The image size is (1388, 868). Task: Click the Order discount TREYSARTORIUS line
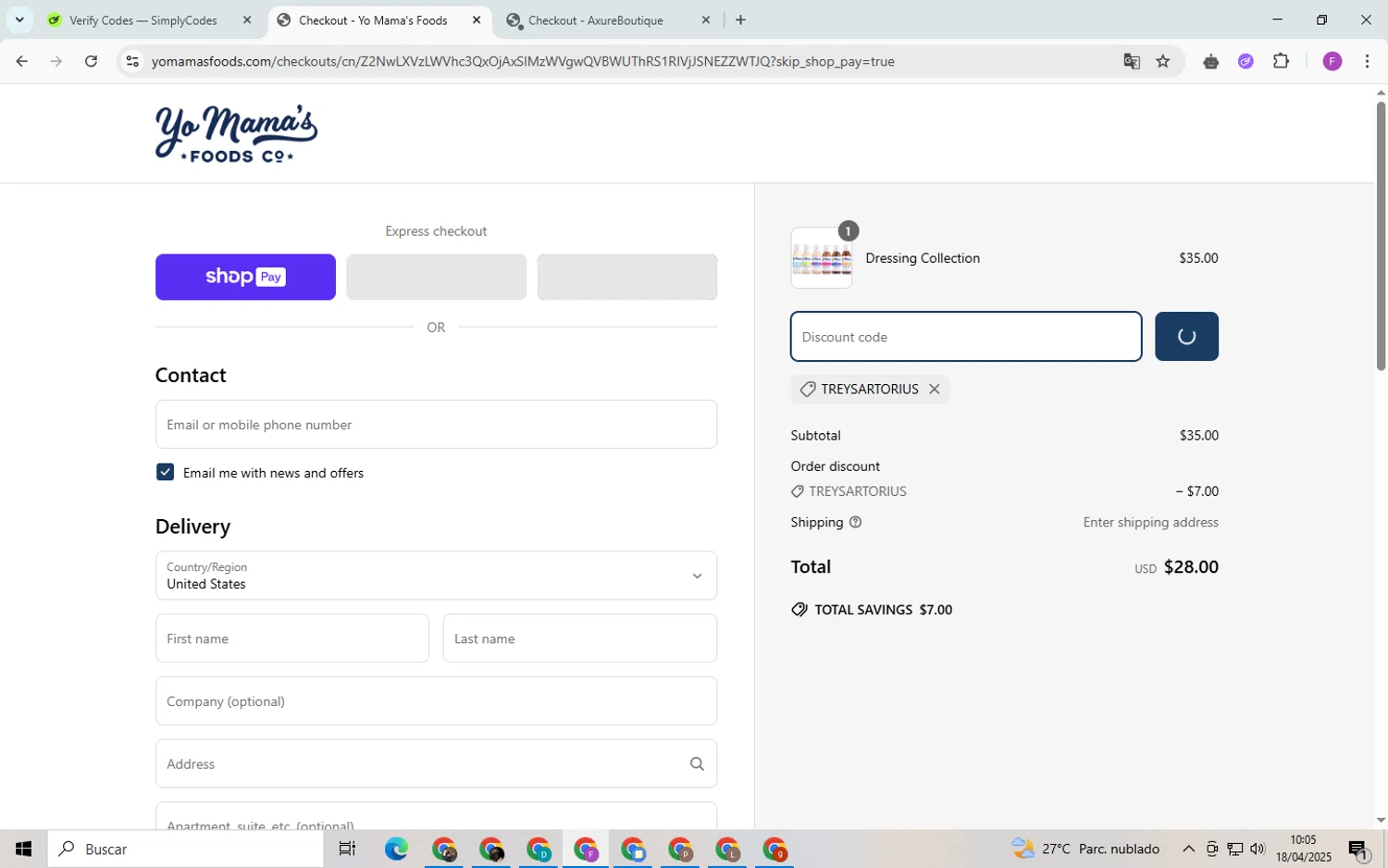(x=1004, y=491)
